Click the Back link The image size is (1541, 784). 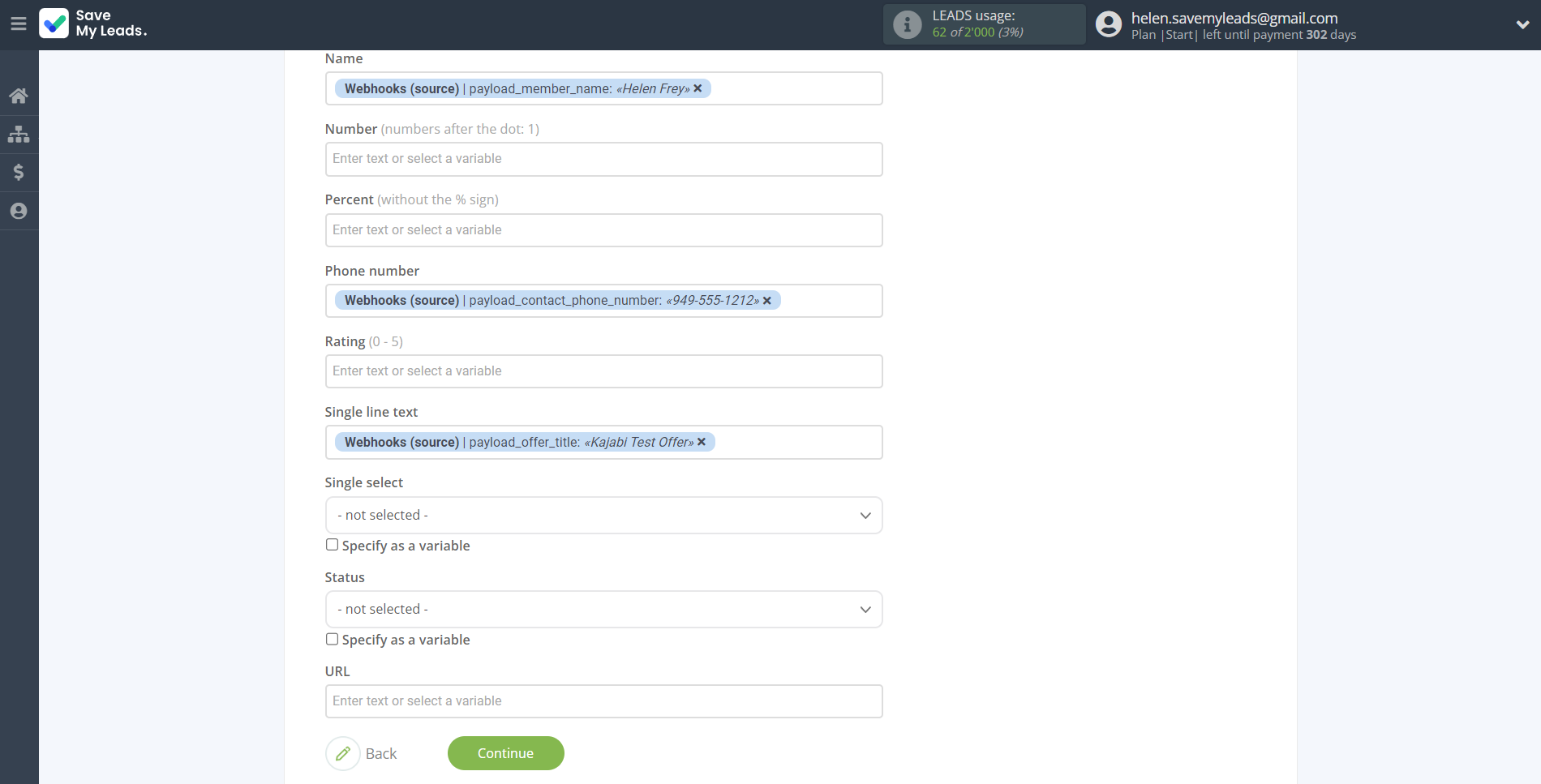pos(381,753)
